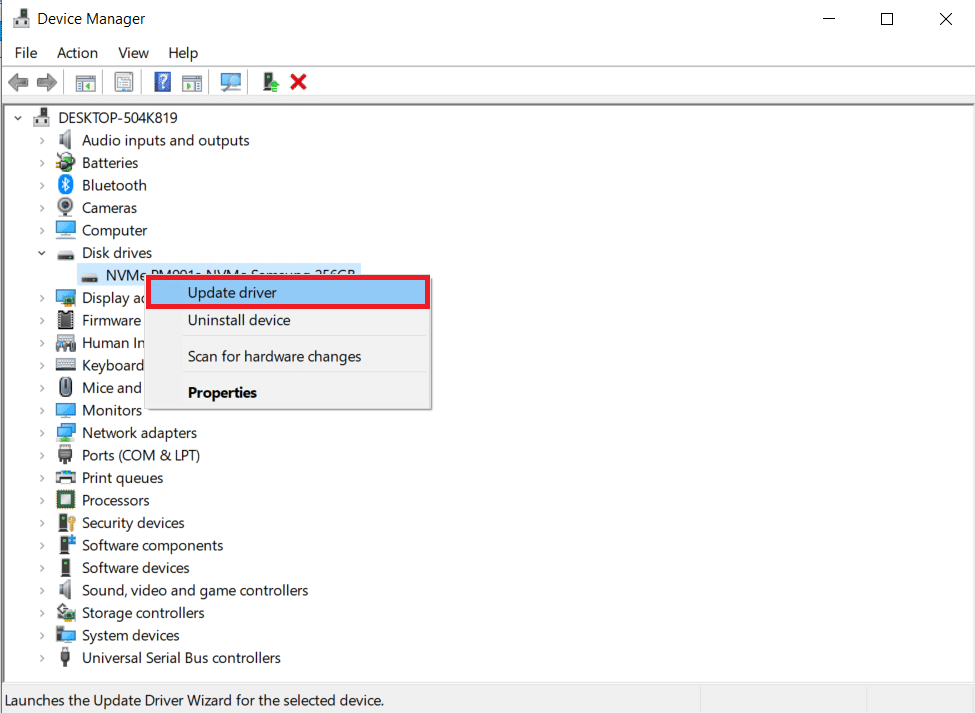Select Ports (COM & LPT) label

(x=141, y=455)
